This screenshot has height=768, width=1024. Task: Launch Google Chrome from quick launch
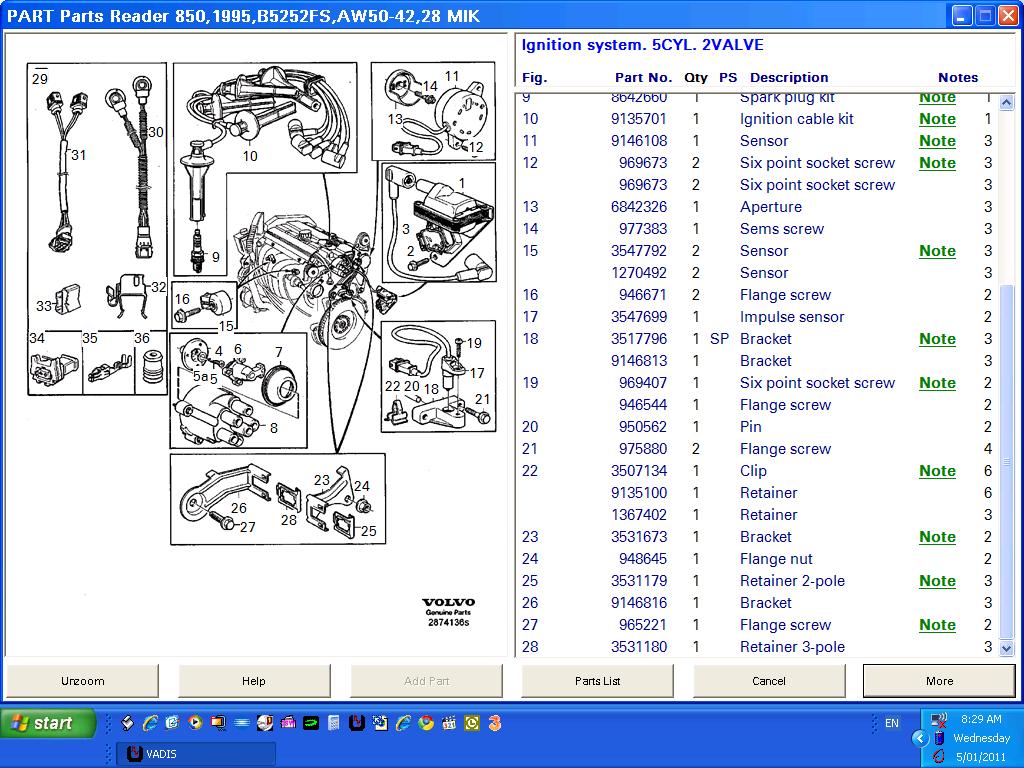click(x=424, y=721)
